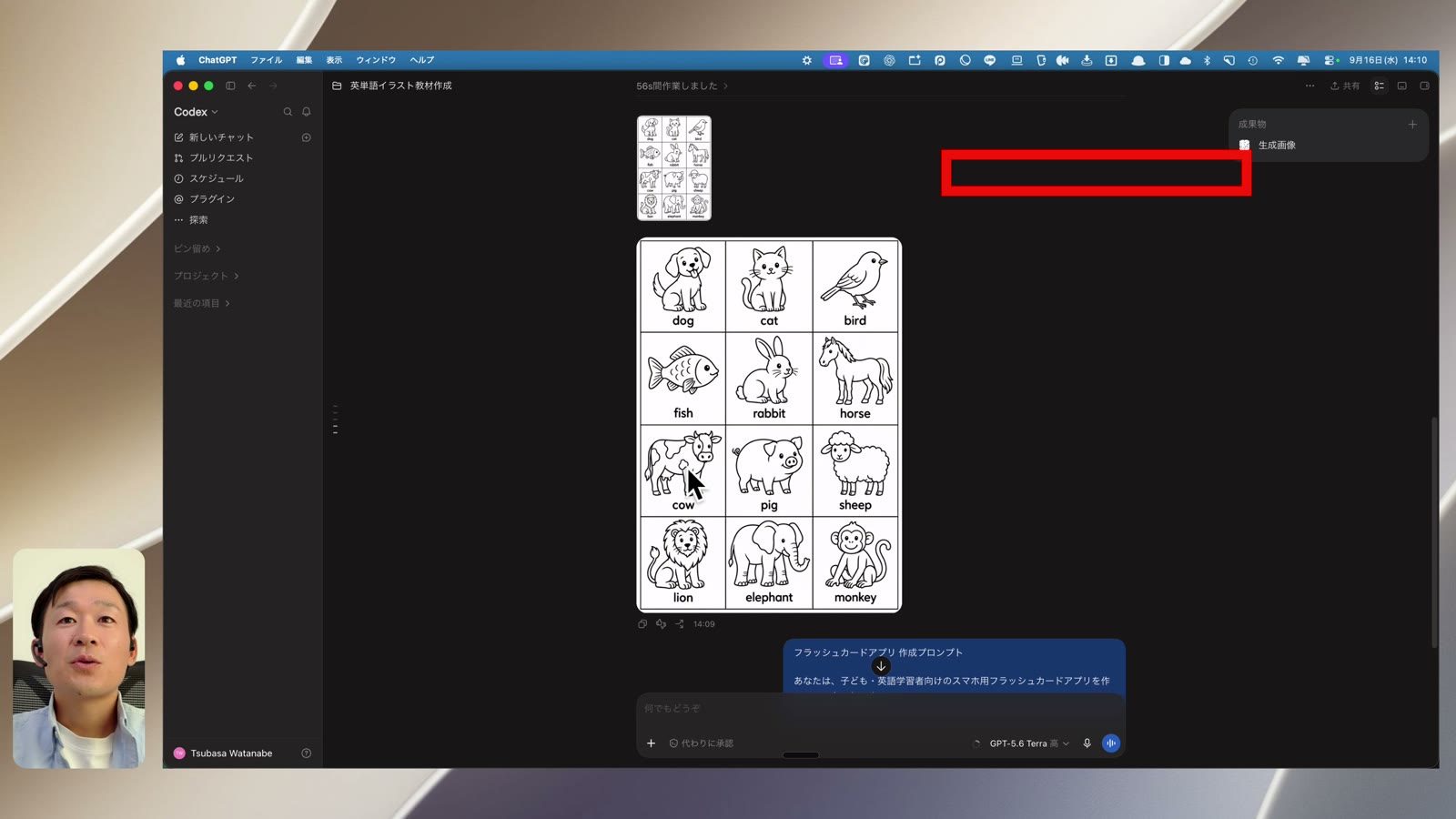
Task: Expand the ピン留め section
Action: 197,248
